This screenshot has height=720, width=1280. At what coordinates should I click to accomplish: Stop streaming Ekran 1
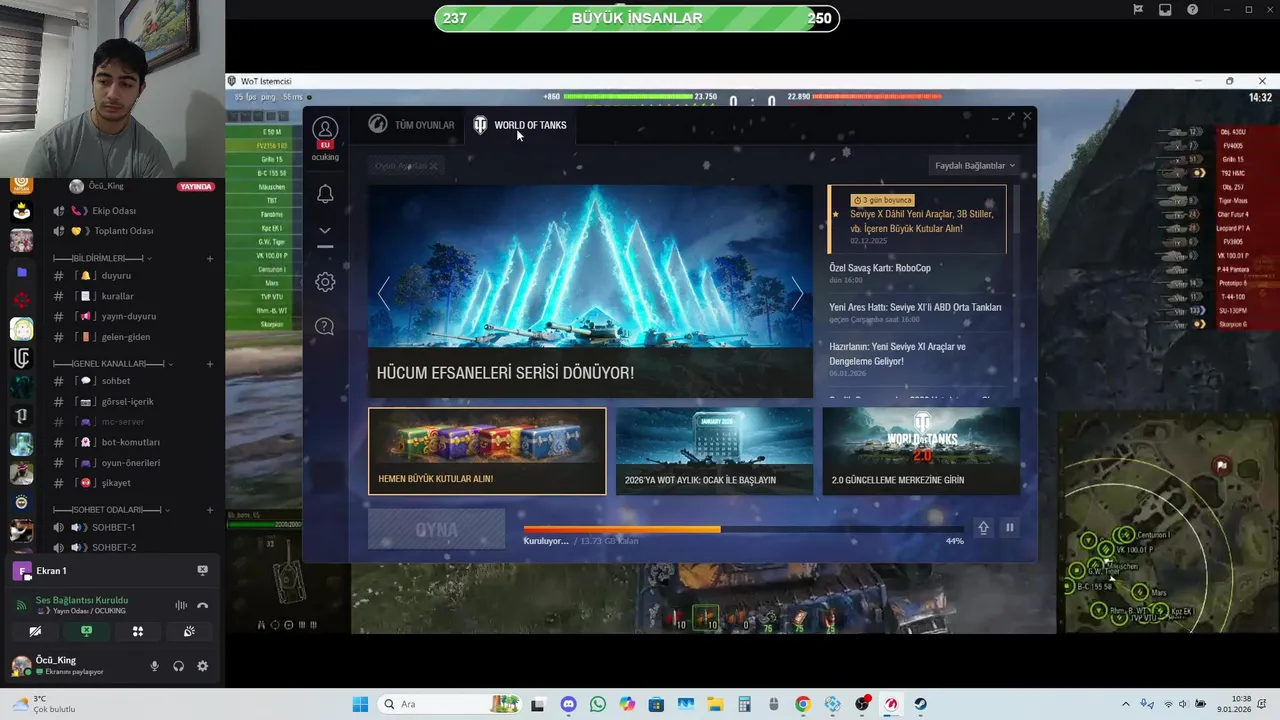pyautogui.click(x=202, y=570)
